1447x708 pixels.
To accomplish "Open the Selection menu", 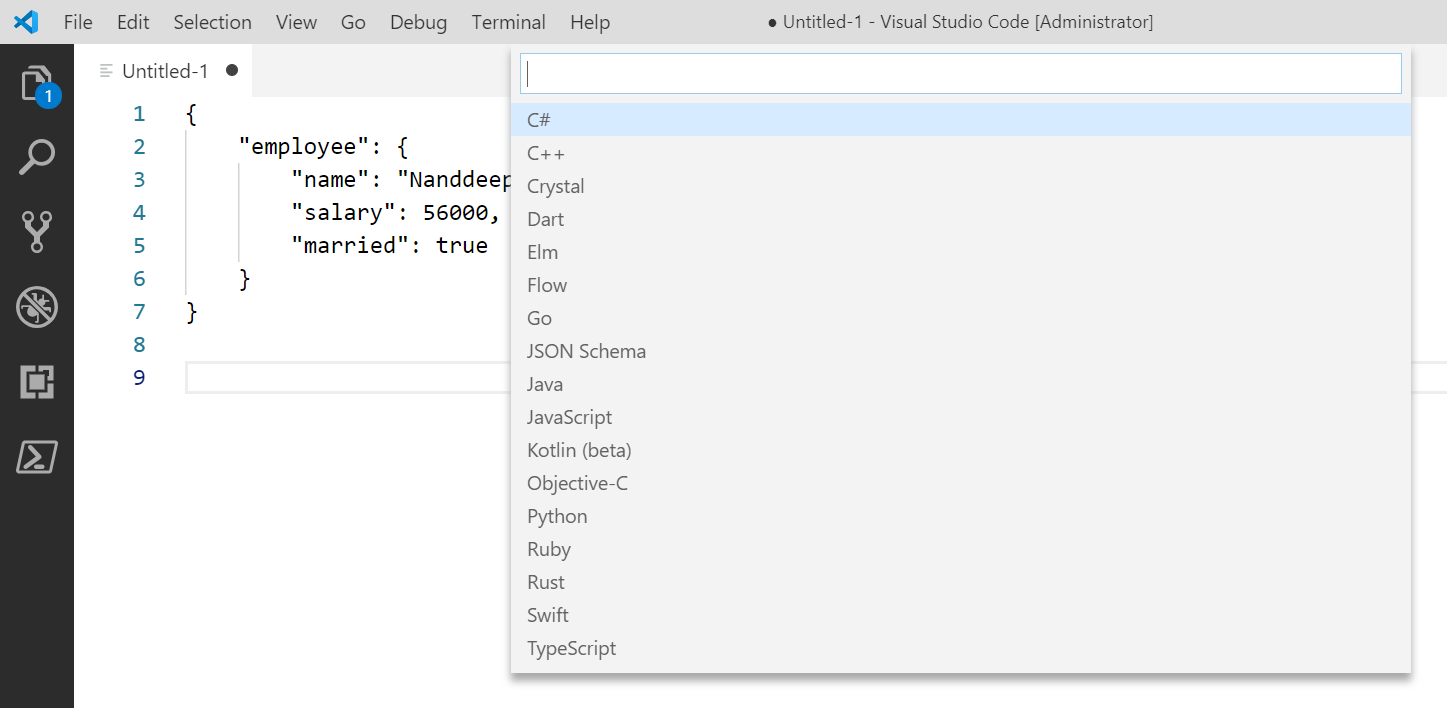I will coord(212,22).
